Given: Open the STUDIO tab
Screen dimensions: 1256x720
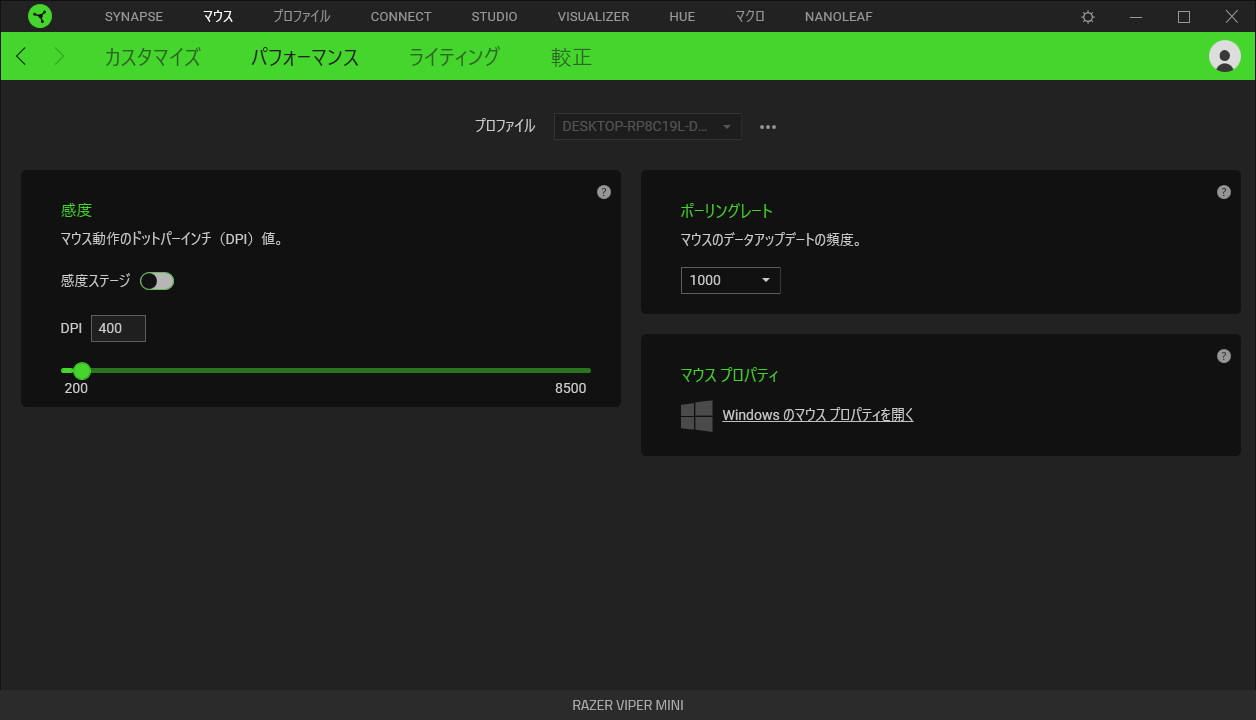Looking at the screenshot, I should tap(495, 17).
